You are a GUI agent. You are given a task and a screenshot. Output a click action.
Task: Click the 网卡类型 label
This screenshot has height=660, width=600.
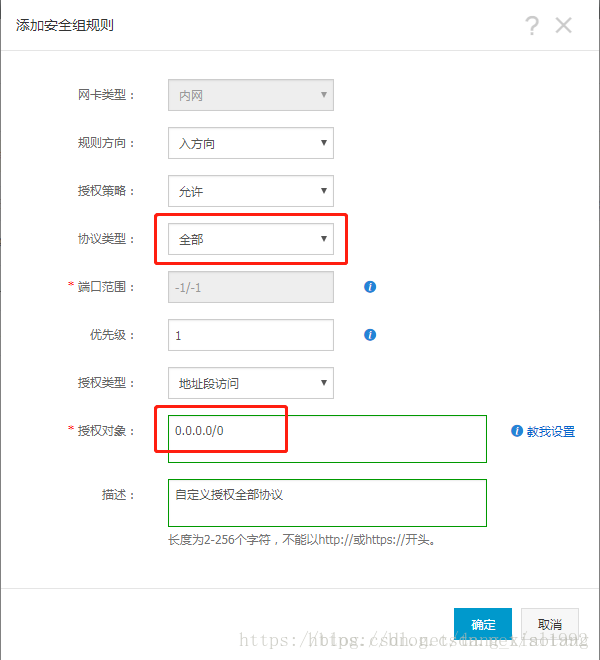click(106, 95)
